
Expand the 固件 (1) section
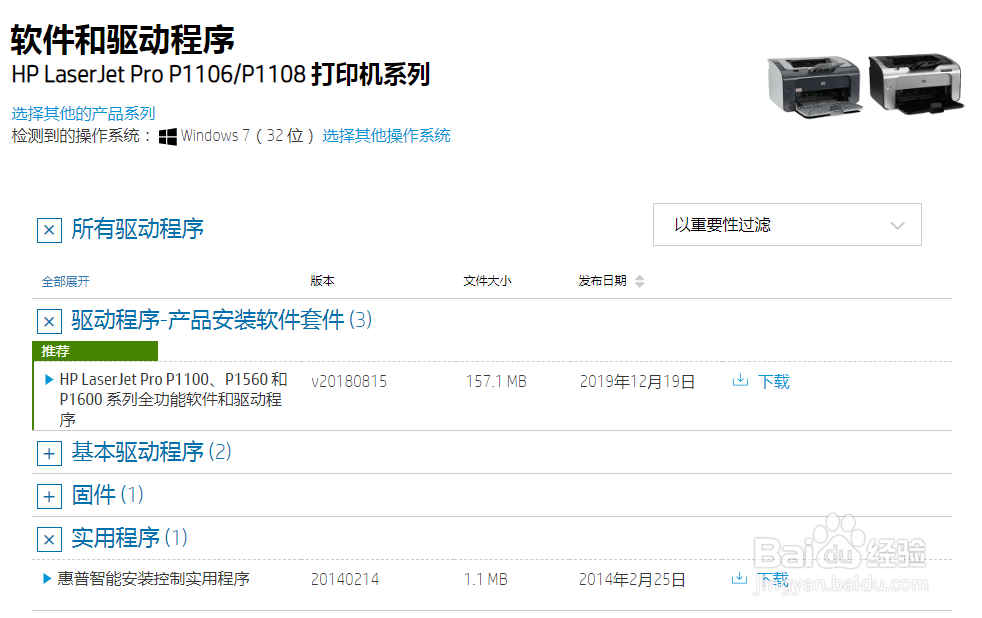(49, 497)
